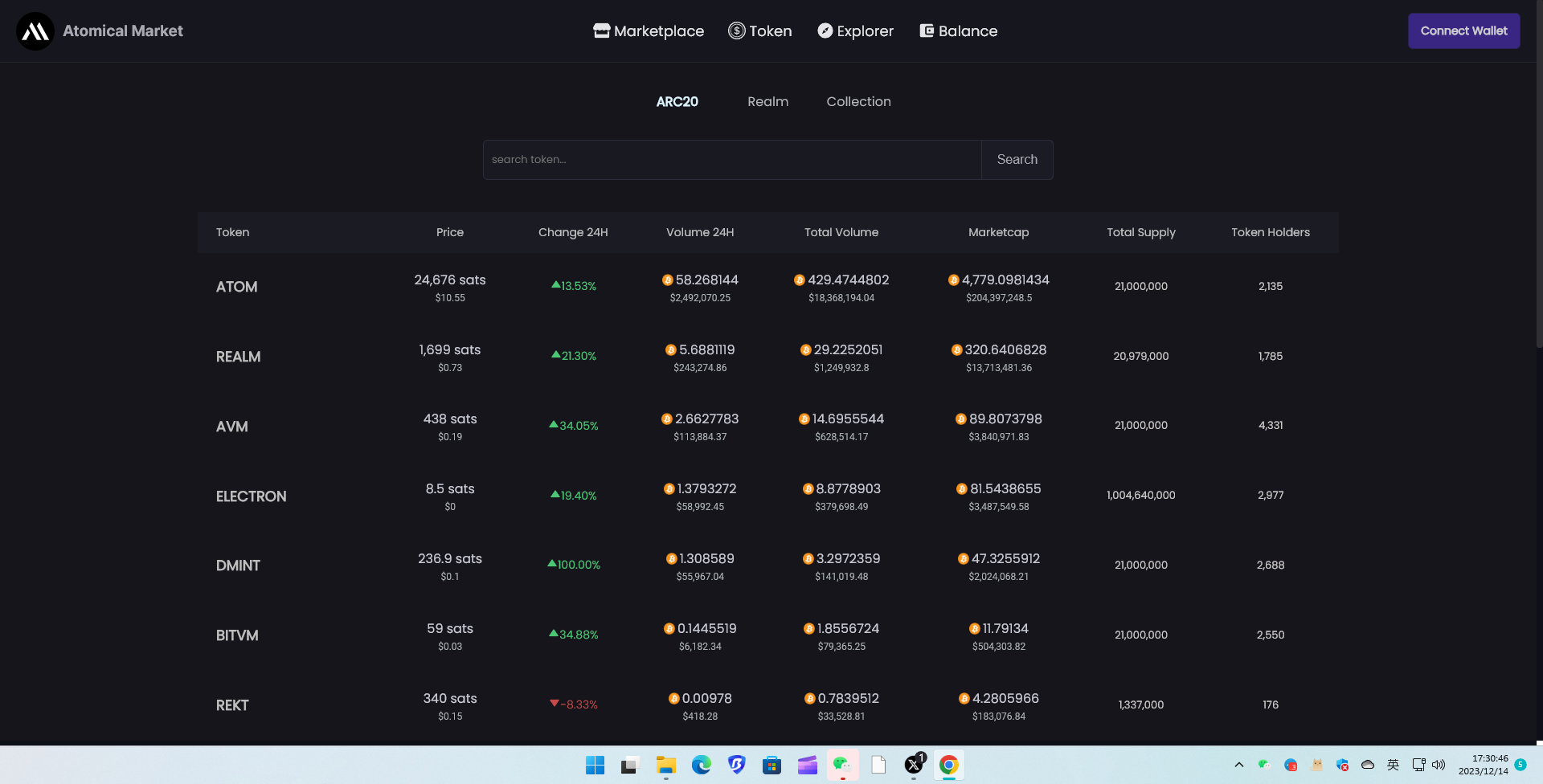
Task: Expand hidden system tray icons chevron
Action: (1238, 765)
